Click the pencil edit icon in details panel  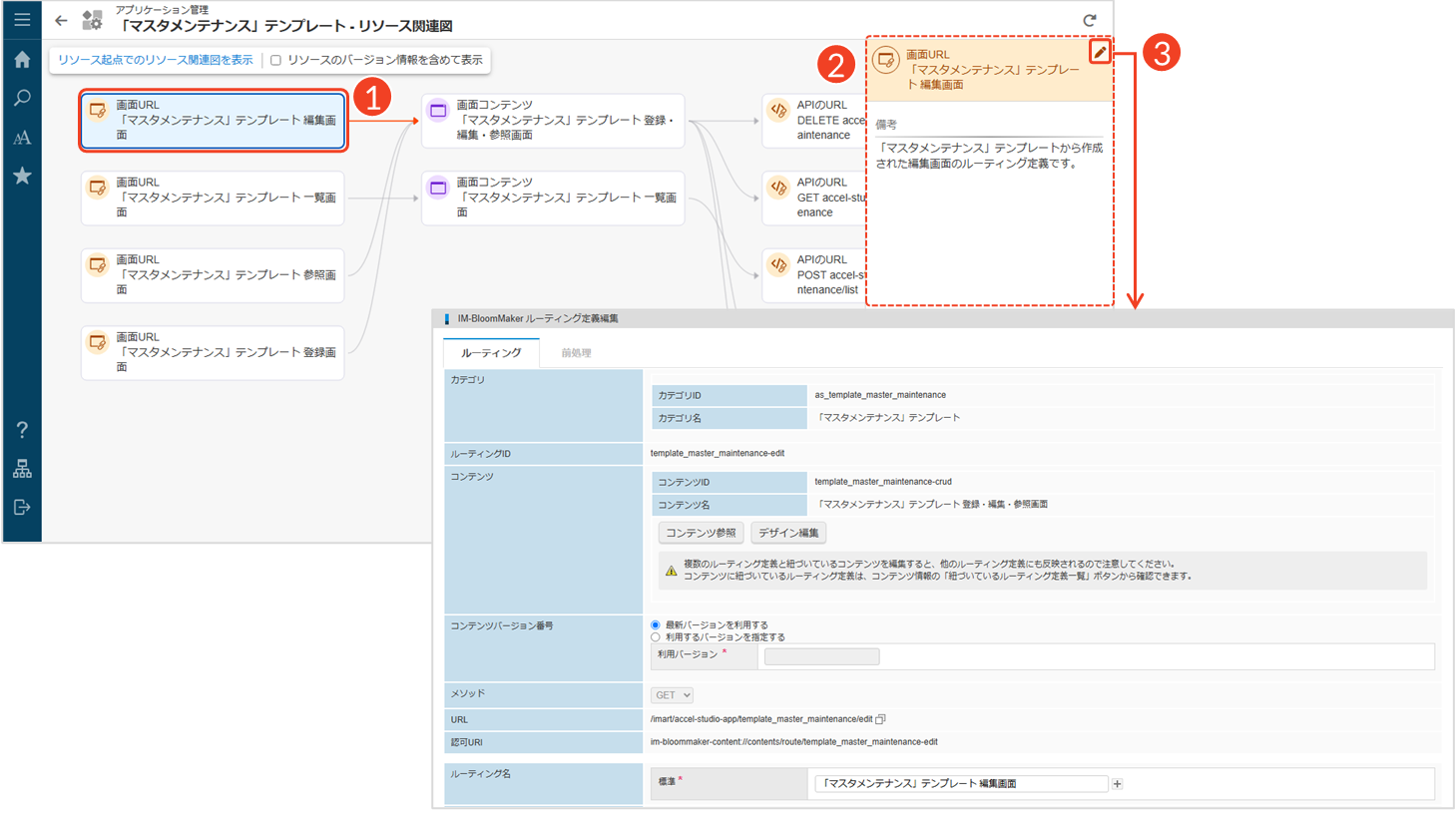pos(1099,52)
